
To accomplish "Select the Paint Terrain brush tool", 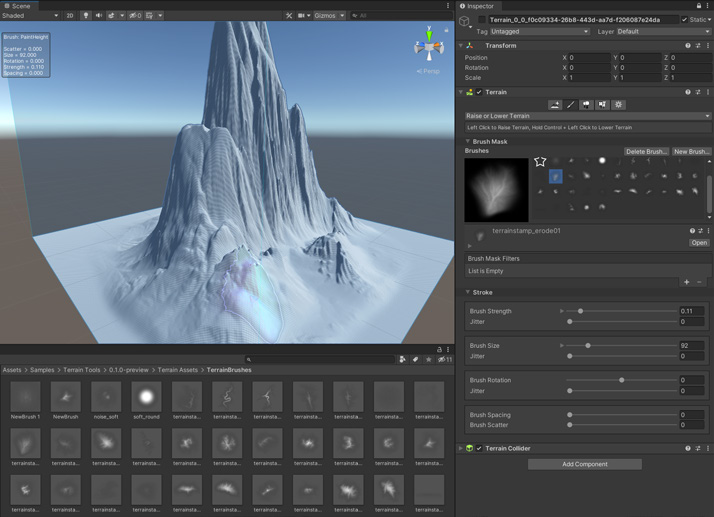I will pos(571,105).
